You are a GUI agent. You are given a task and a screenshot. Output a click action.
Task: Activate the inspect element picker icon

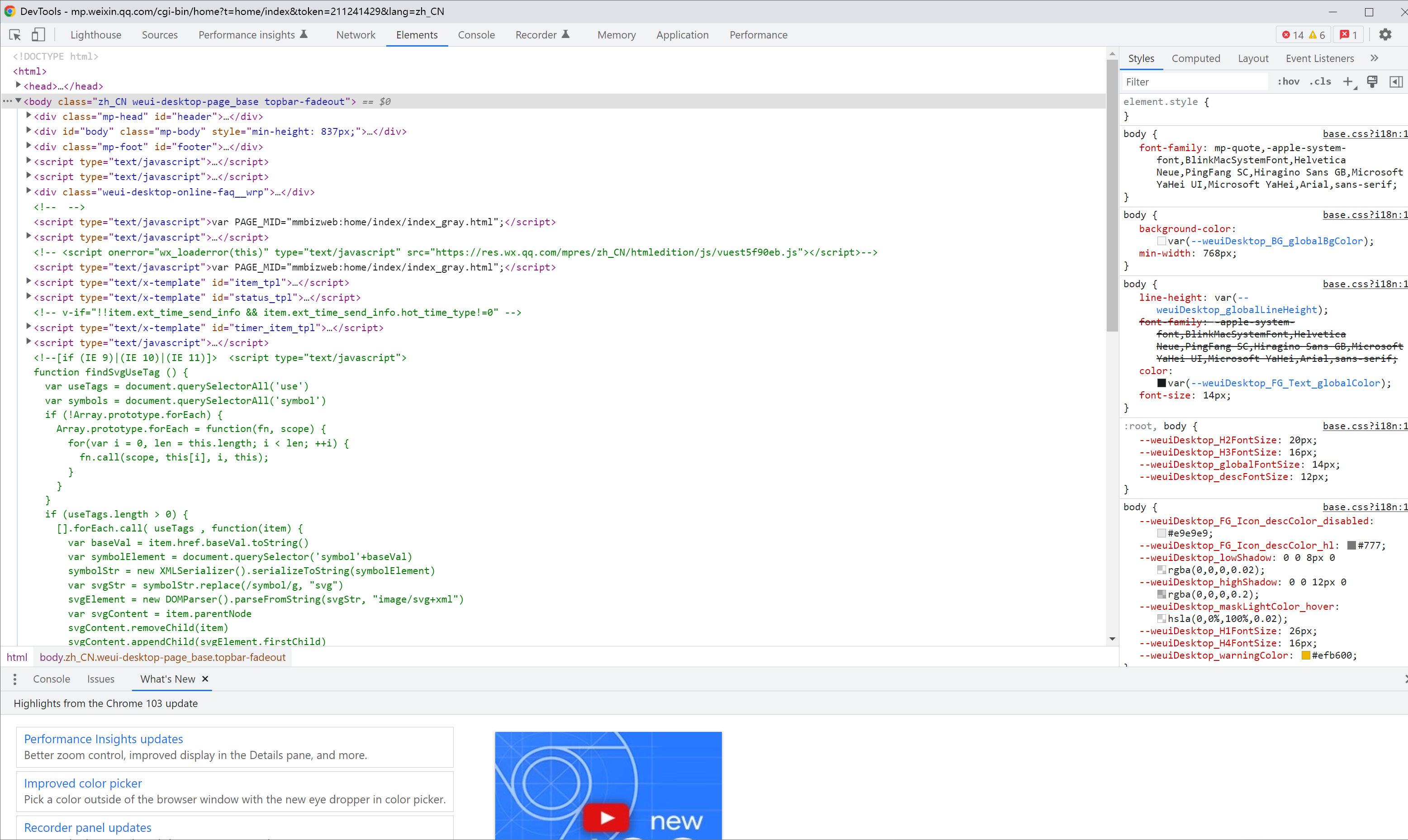pyautogui.click(x=15, y=35)
